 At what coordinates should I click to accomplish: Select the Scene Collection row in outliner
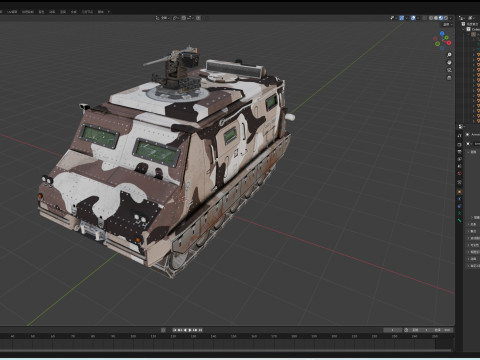click(471, 24)
